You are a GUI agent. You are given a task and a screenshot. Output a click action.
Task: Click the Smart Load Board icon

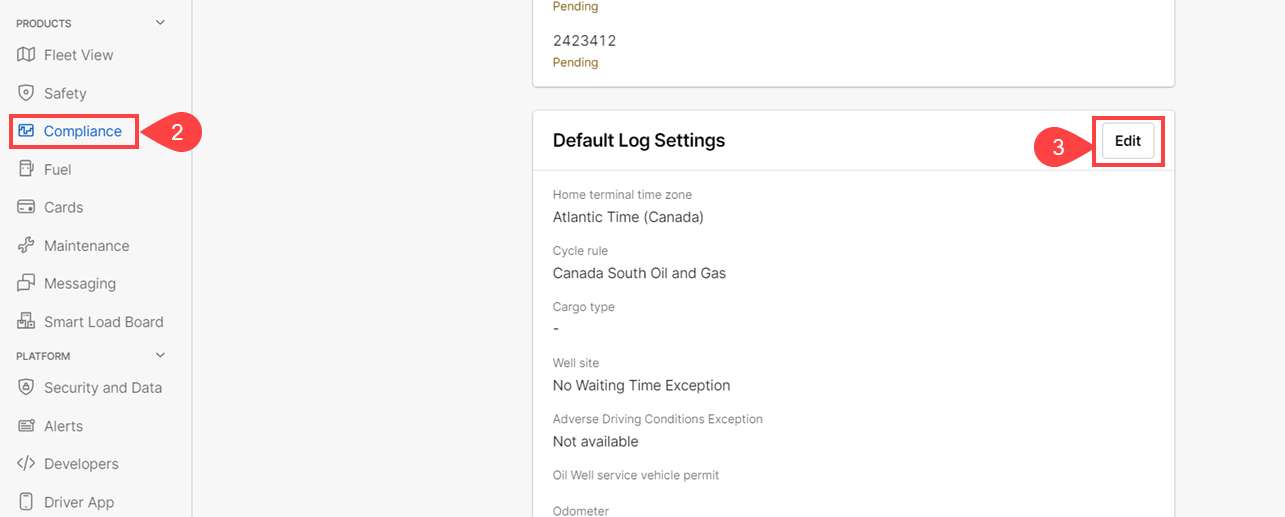tap(27, 322)
